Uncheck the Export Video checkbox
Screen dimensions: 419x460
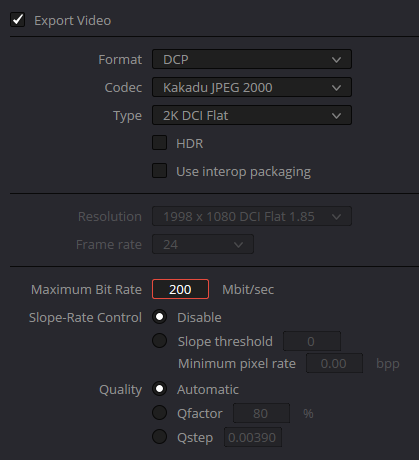coord(17,20)
